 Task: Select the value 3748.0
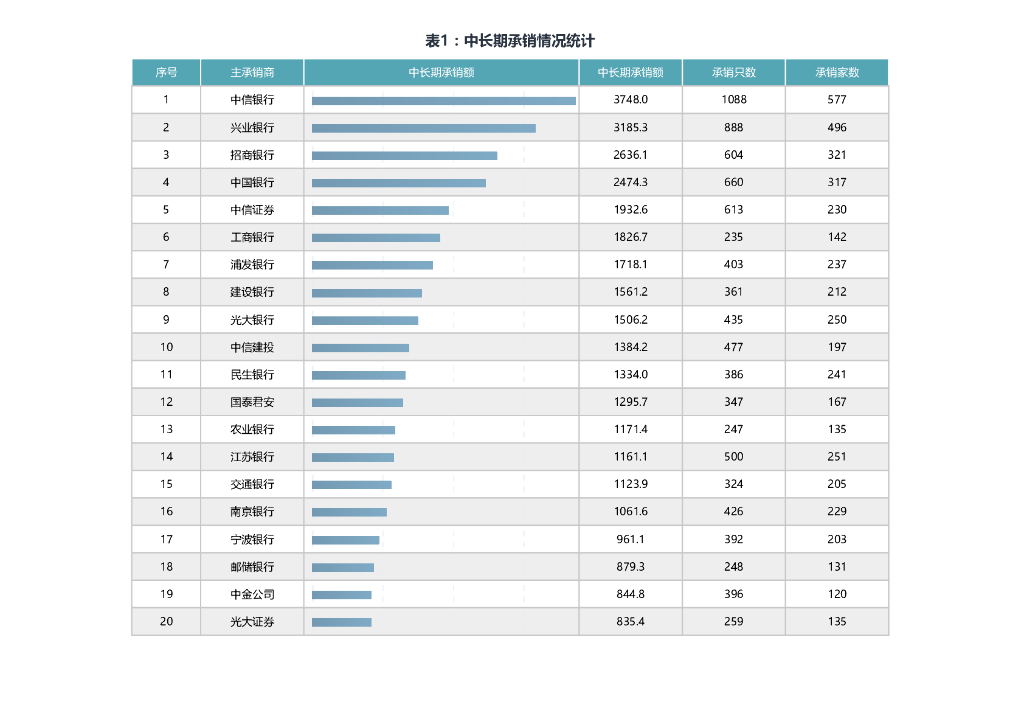click(630, 99)
